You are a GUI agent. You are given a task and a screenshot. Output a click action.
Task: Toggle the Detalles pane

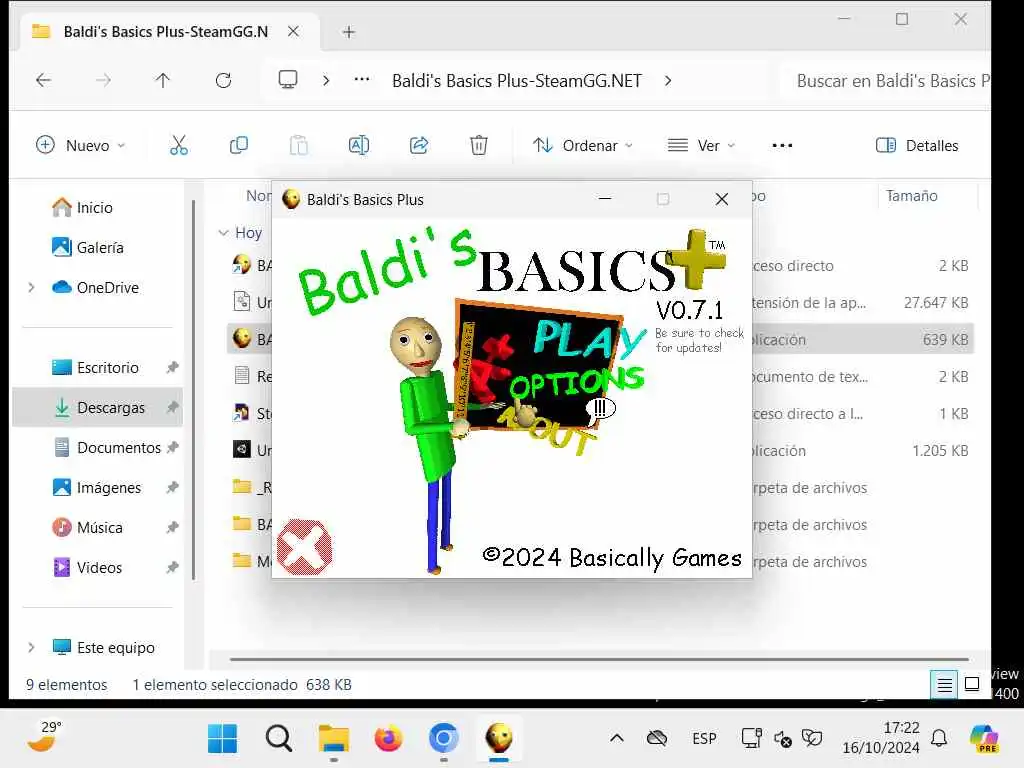pos(917,145)
